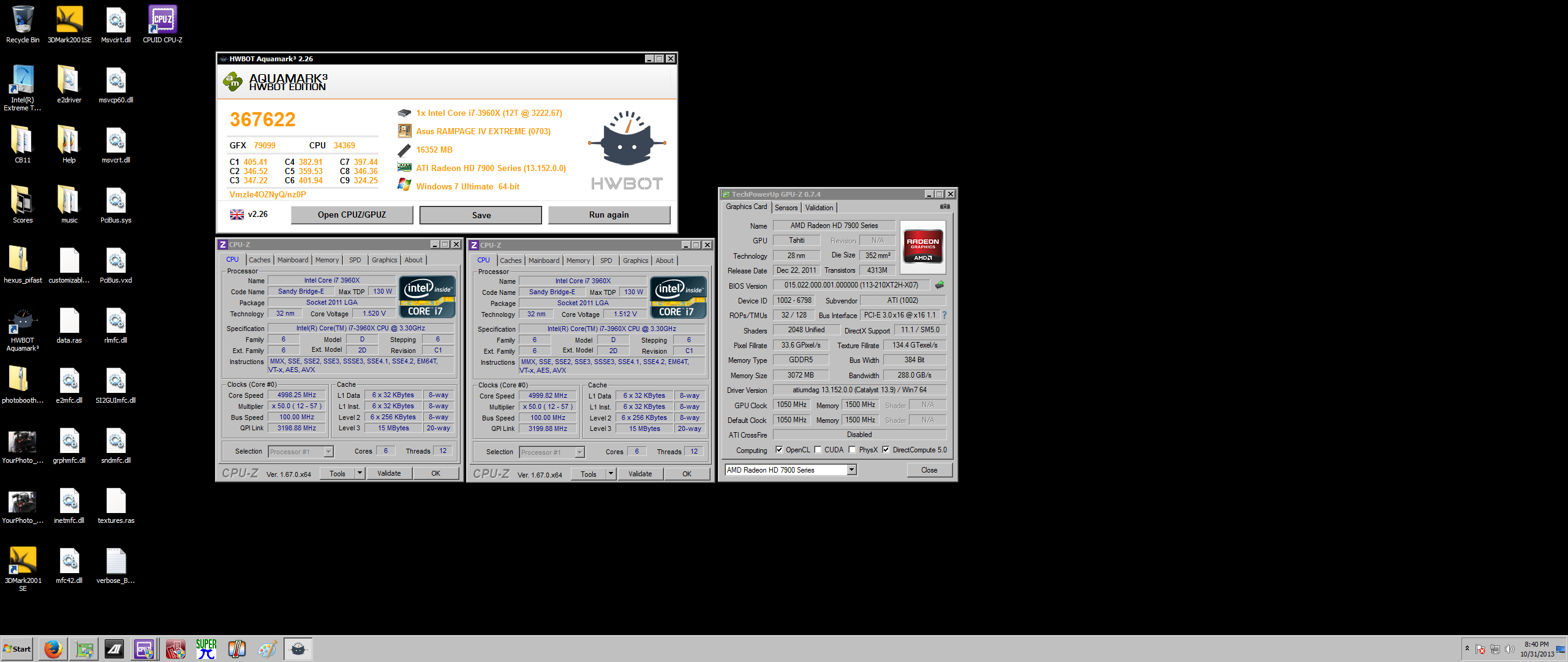Click the Paint taskbar icon
1568x662 pixels.
coord(267,649)
